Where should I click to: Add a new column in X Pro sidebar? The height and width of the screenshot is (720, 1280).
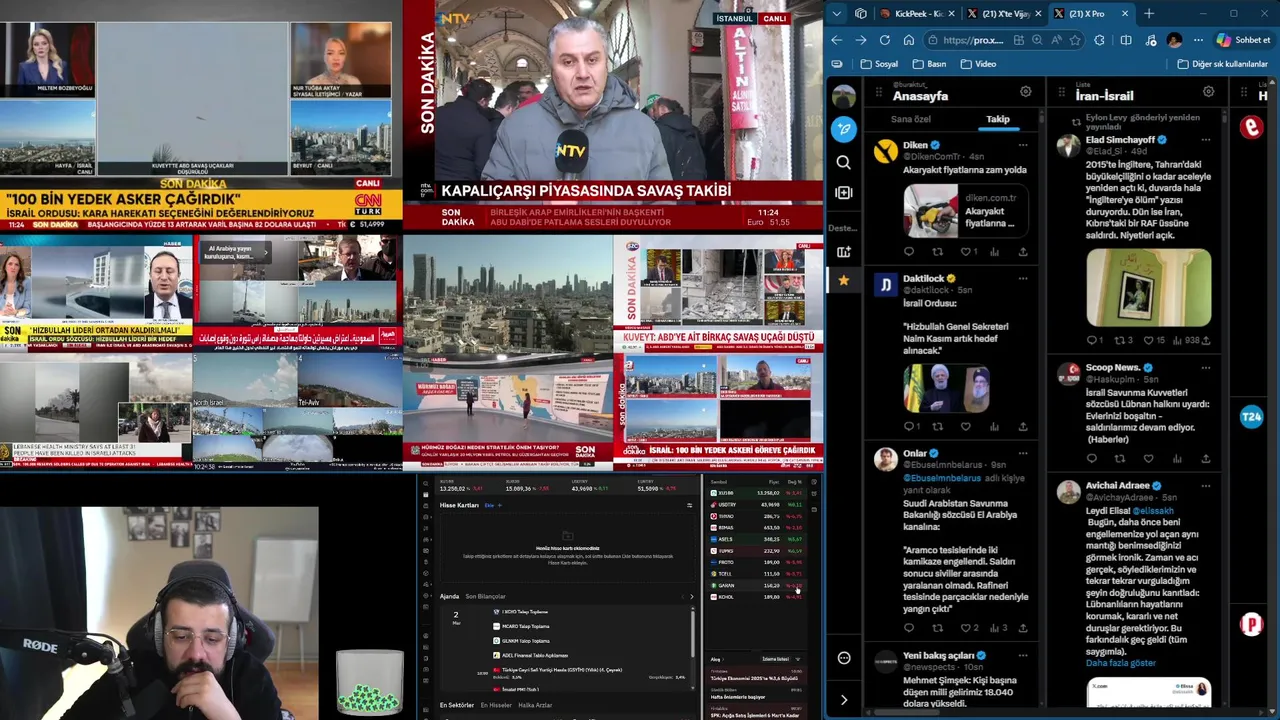[844, 192]
